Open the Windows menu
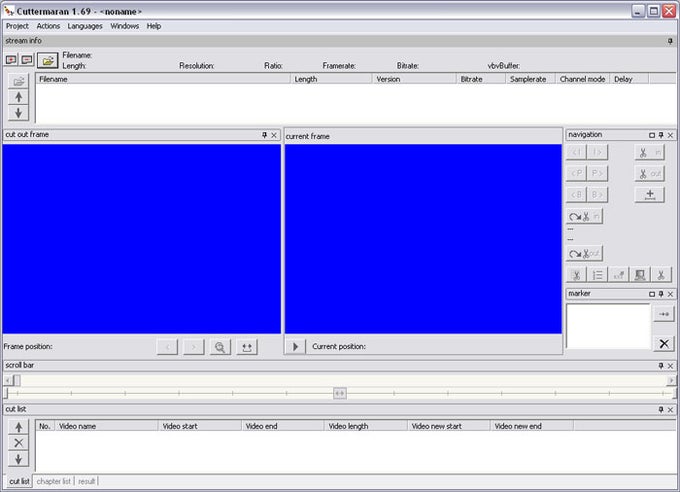 (x=124, y=26)
